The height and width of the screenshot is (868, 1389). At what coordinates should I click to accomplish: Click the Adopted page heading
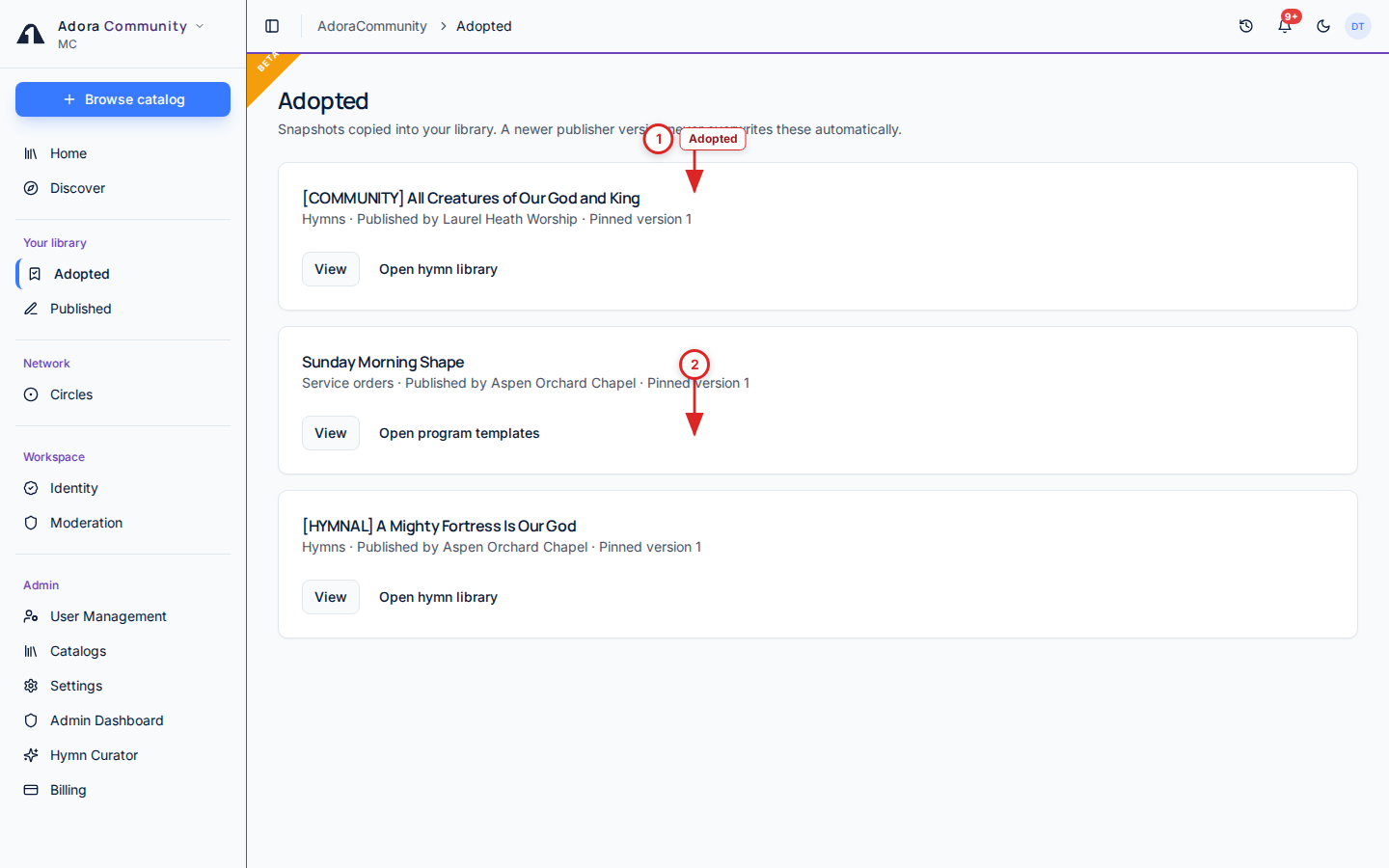click(x=323, y=101)
